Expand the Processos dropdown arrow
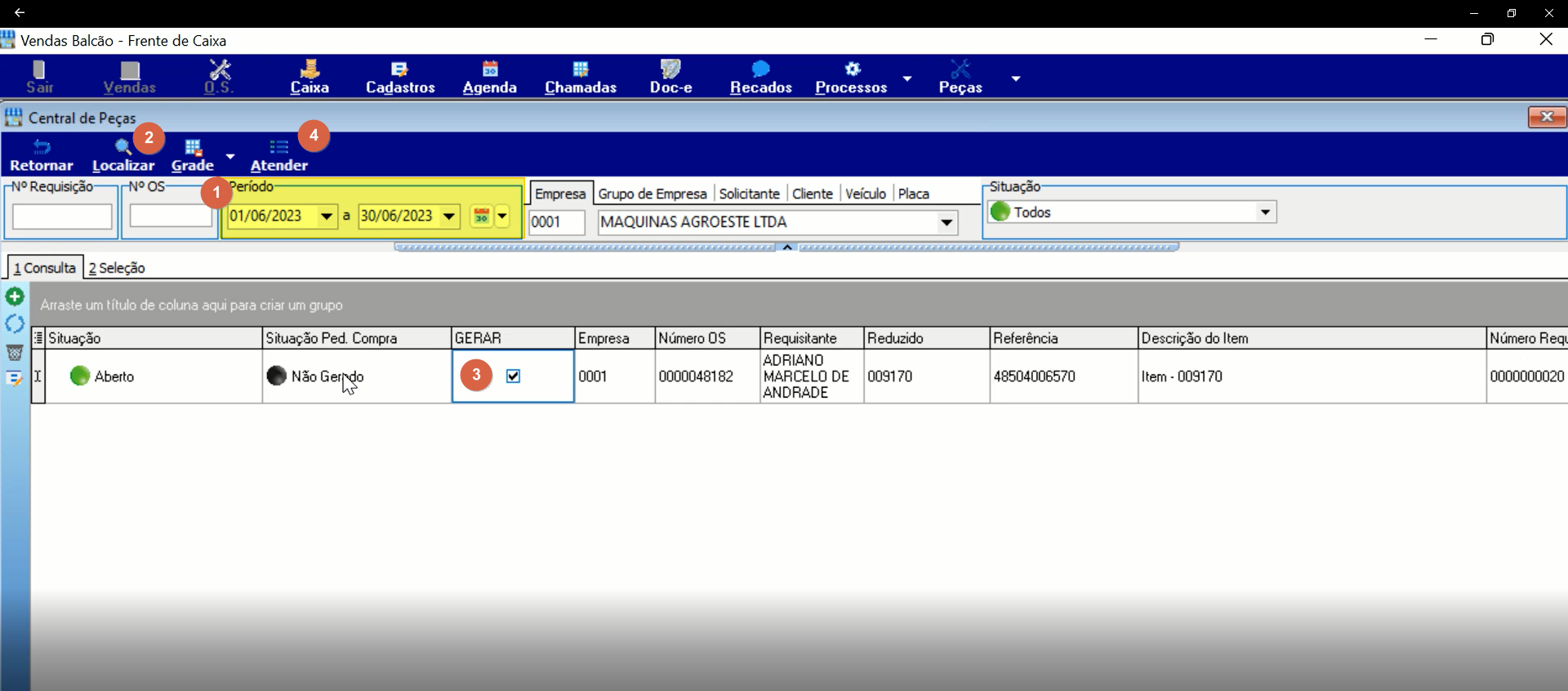Screen dimensions: 1568x691 [x=907, y=78]
